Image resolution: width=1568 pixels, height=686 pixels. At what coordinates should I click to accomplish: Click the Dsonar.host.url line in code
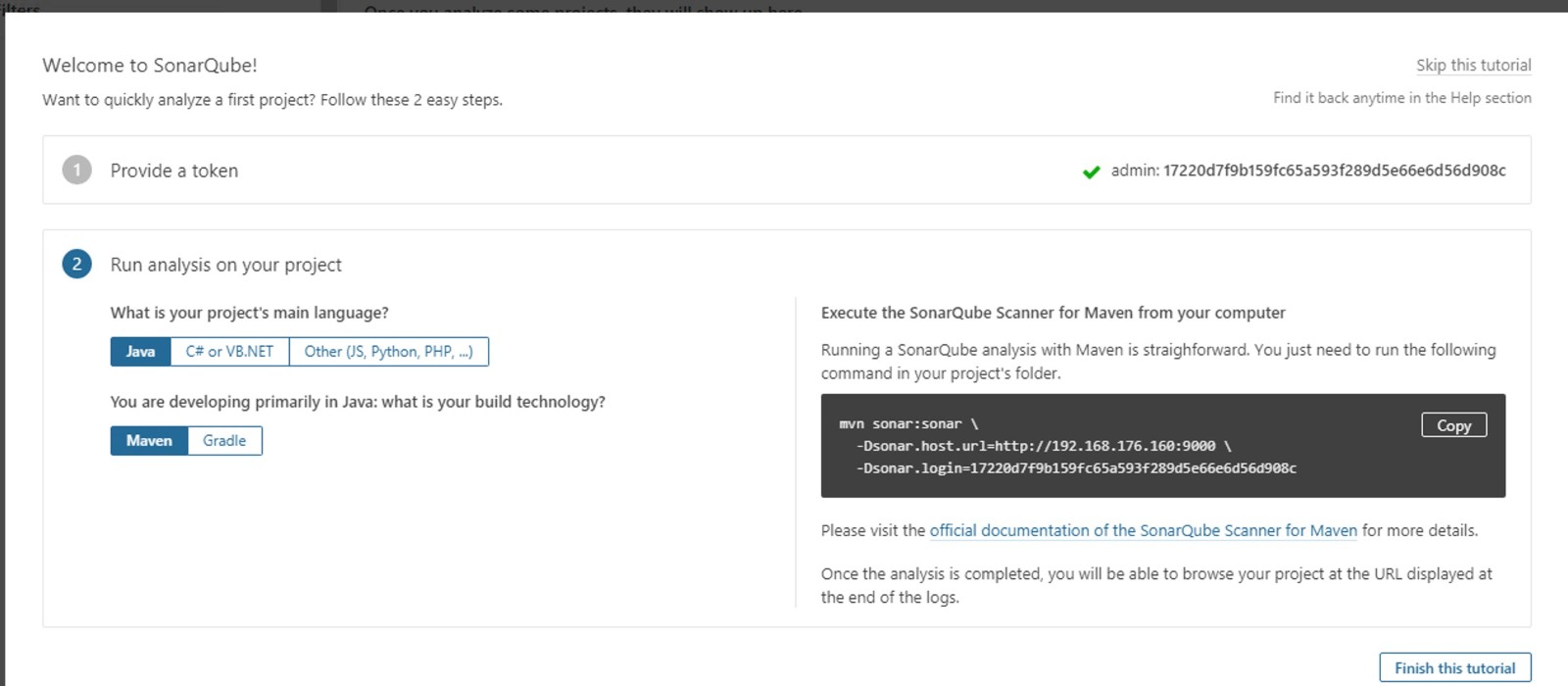tap(1043, 446)
